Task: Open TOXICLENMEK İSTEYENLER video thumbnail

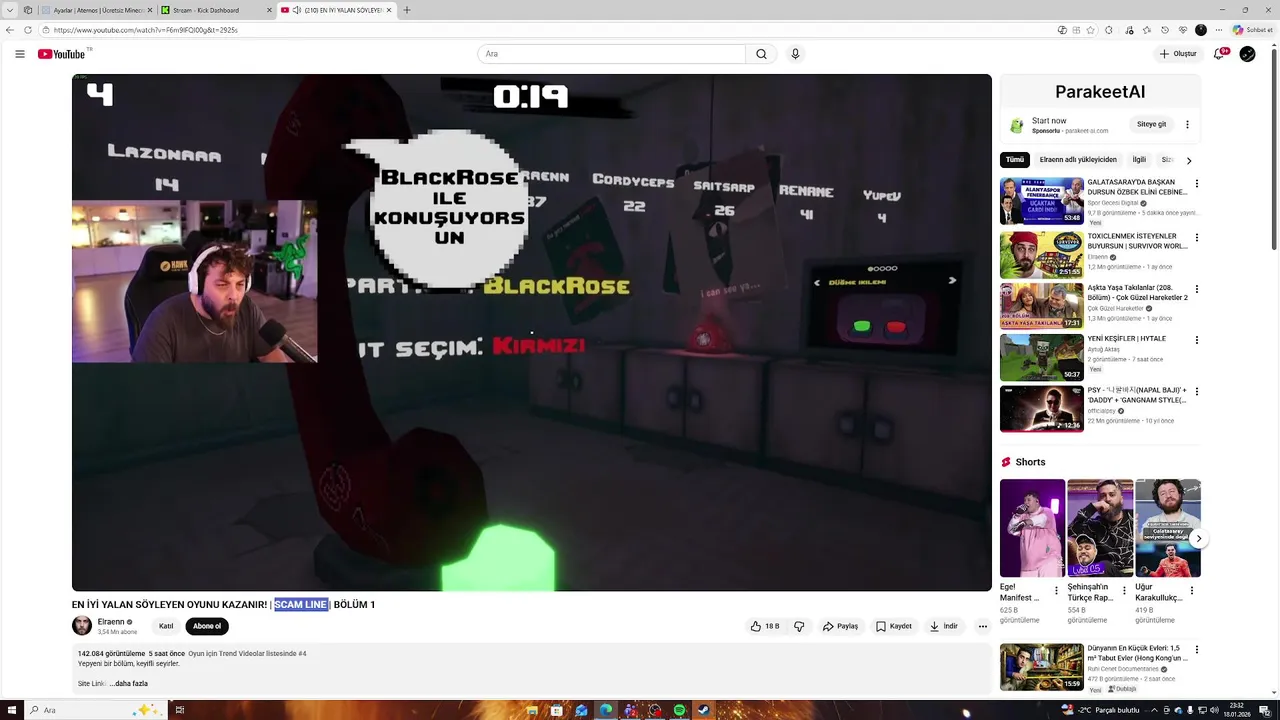Action: tap(1041, 255)
